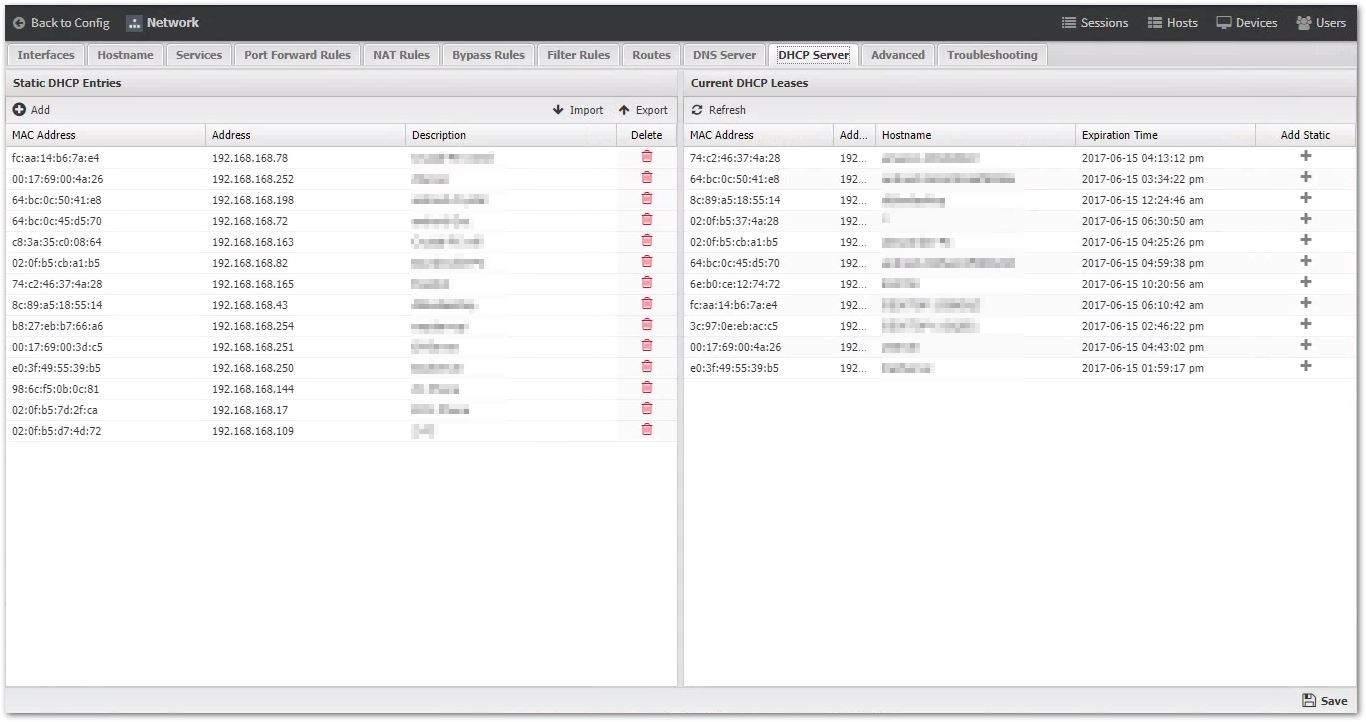Open the Troubleshooting tab
Image resolution: width=1366 pixels, height=722 pixels.
coord(992,55)
